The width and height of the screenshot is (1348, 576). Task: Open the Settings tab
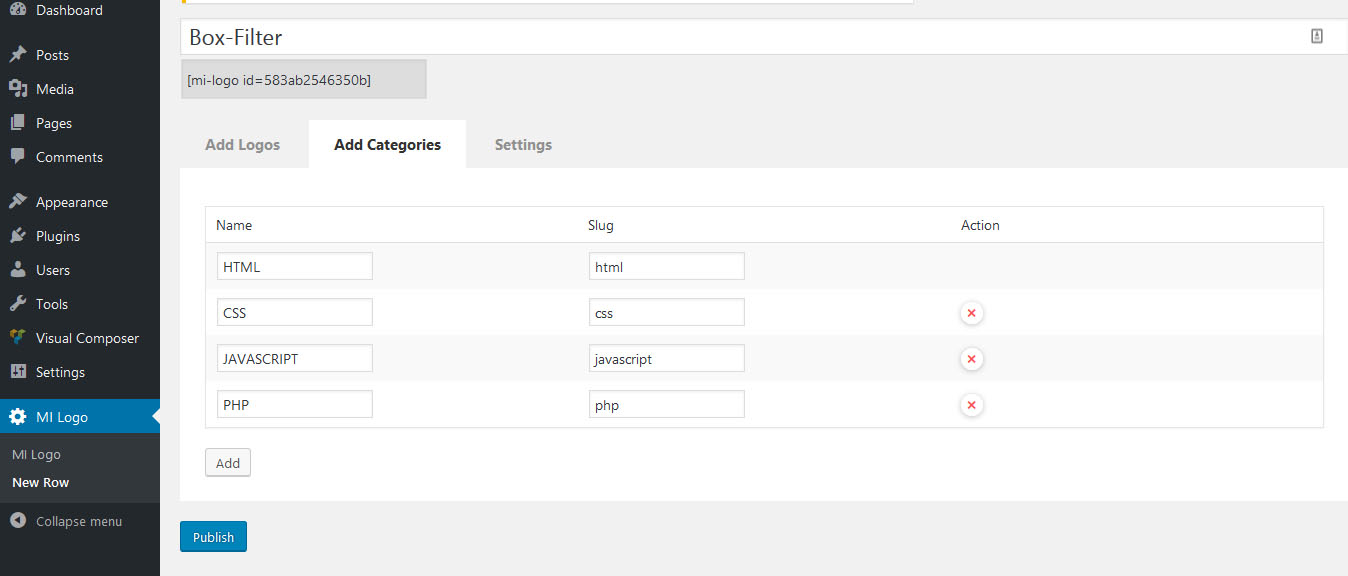click(523, 145)
